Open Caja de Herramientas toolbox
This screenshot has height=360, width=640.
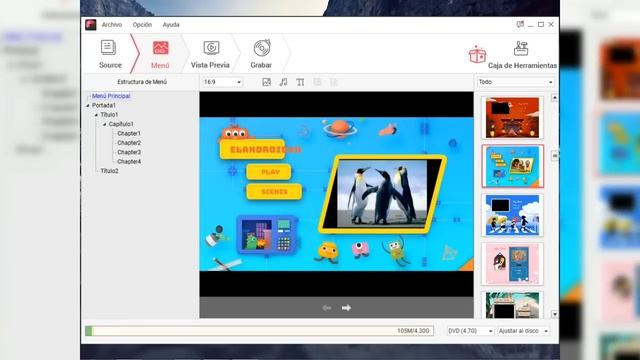522,55
